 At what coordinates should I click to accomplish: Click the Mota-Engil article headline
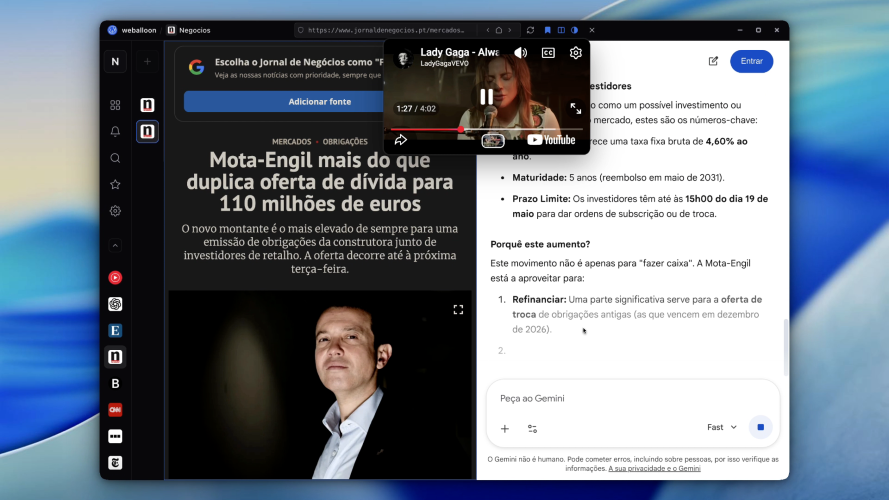320,181
